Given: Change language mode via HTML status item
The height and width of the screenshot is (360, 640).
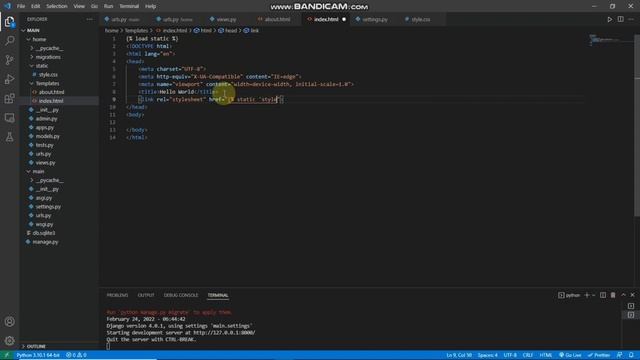Looking at the screenshot, I should 546,355.
